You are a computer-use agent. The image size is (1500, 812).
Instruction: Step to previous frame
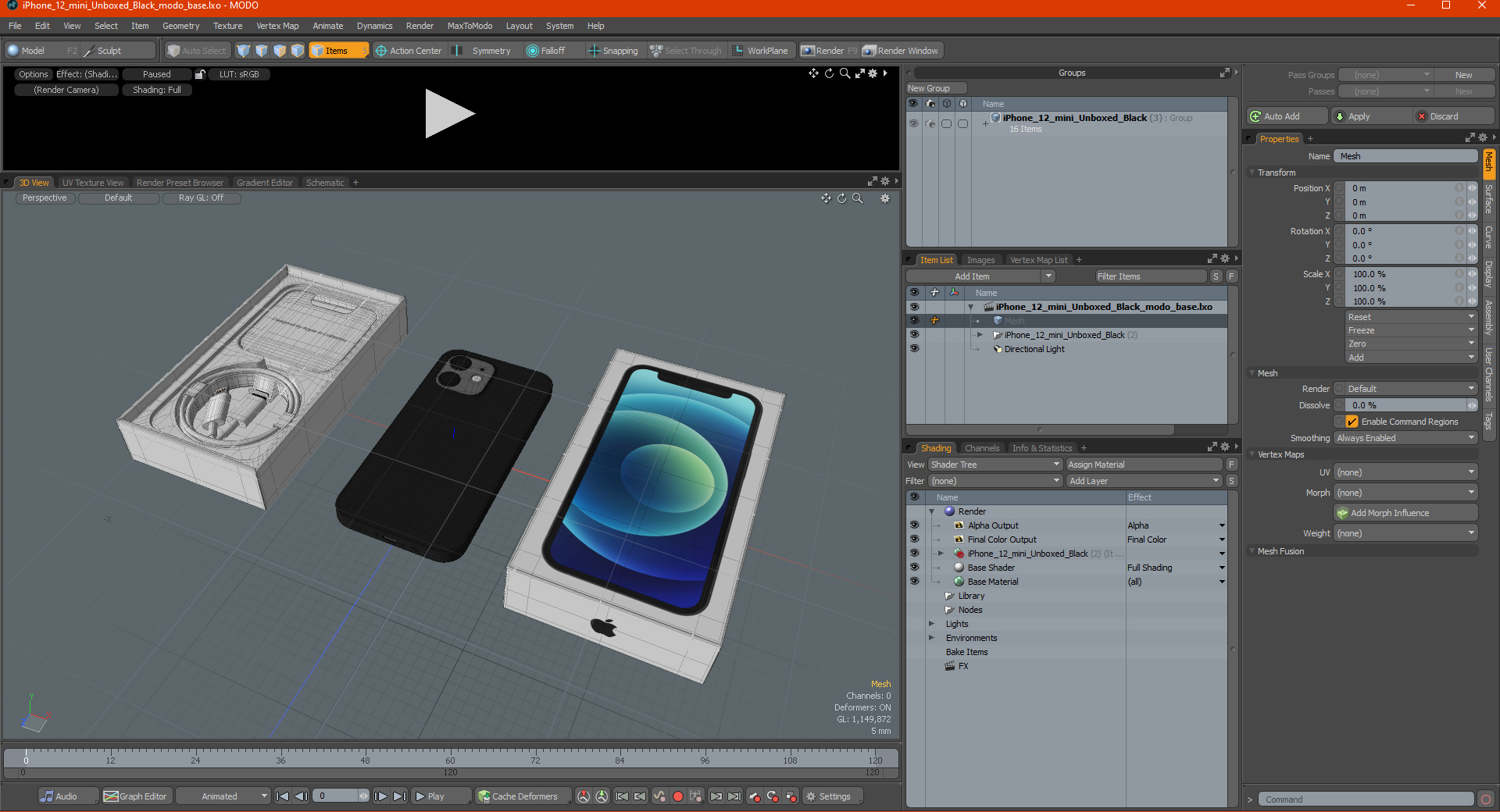pos(301,796)
